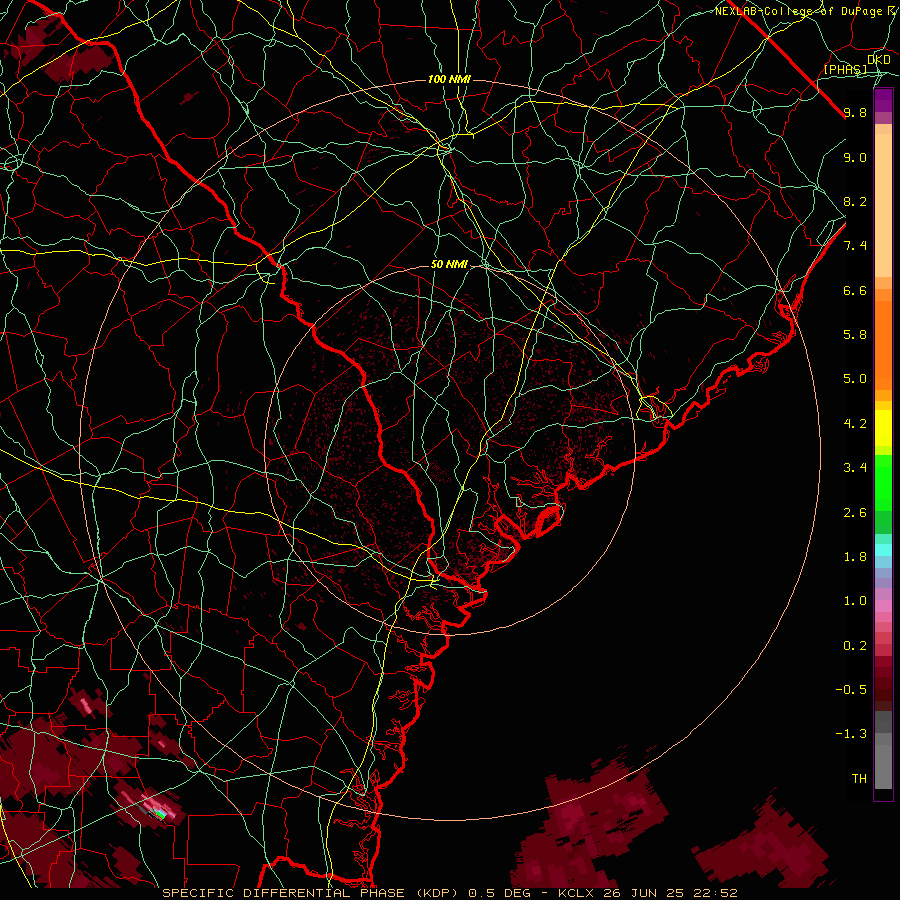The image size is (900, 900).
Task: Click the SPECIFIC DIFFERENTIAL PHASE (KDP) caption
Action: [x=312, y=893]
